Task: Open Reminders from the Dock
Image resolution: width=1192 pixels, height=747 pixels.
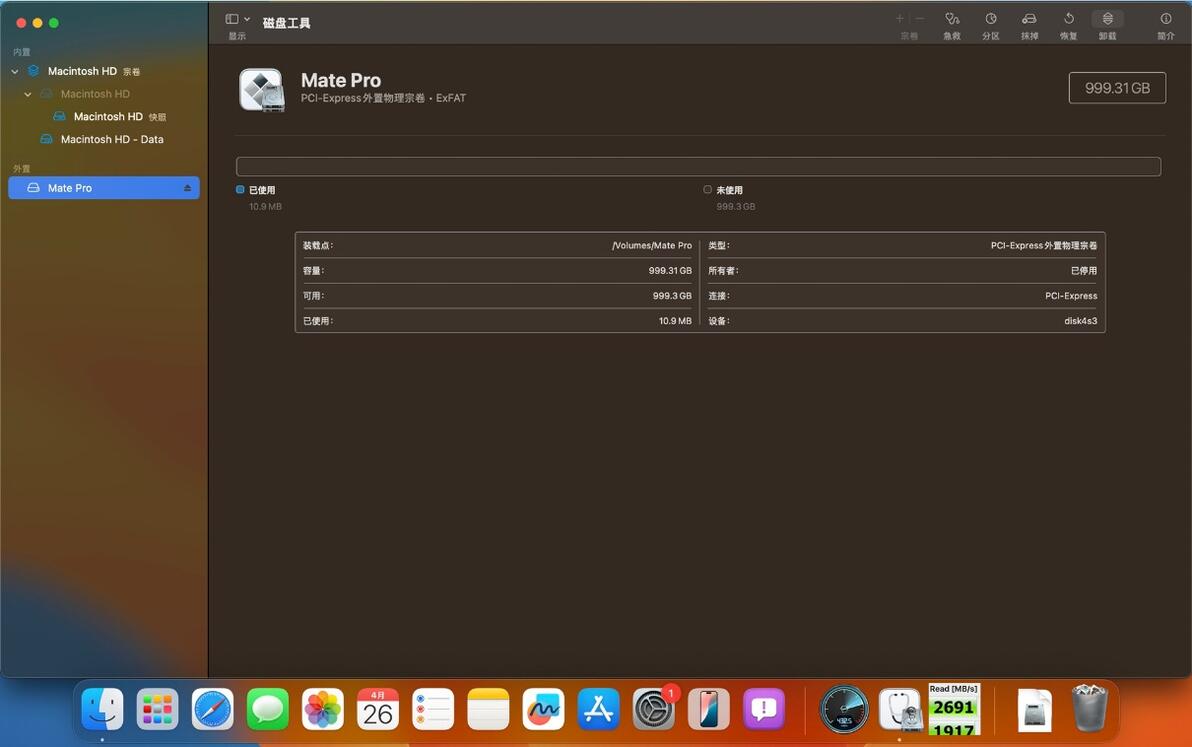Action: 433,710
